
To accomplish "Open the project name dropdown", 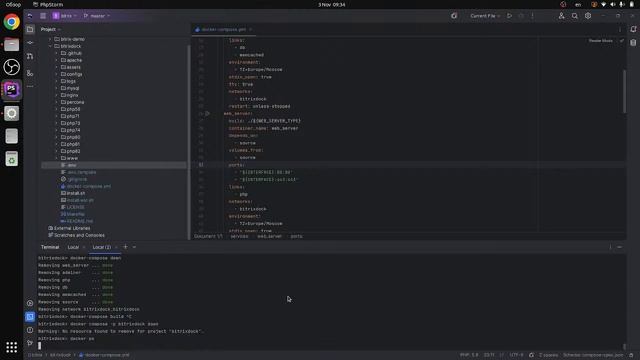I will [65, 16].
